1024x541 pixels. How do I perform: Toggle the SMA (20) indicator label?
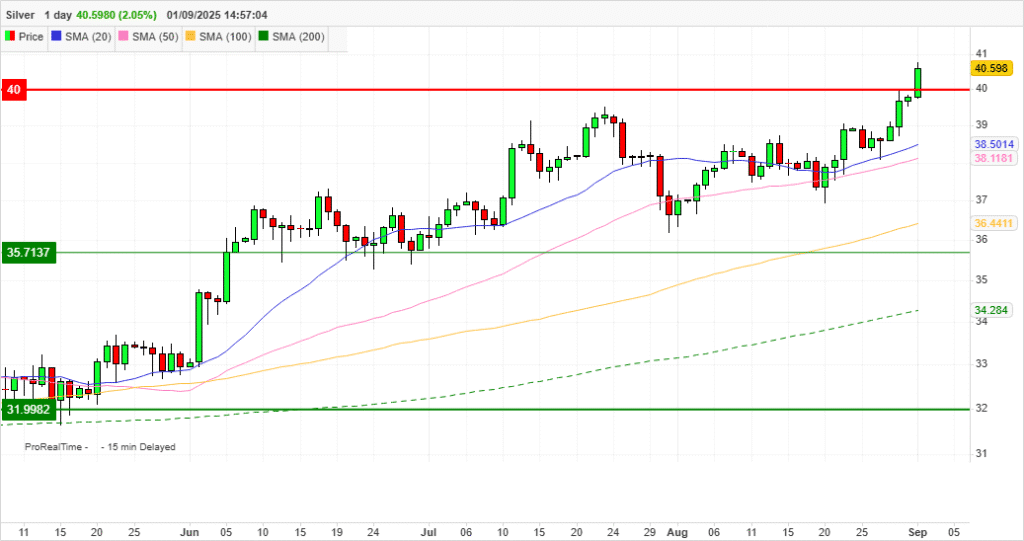(x=88, y=37)
